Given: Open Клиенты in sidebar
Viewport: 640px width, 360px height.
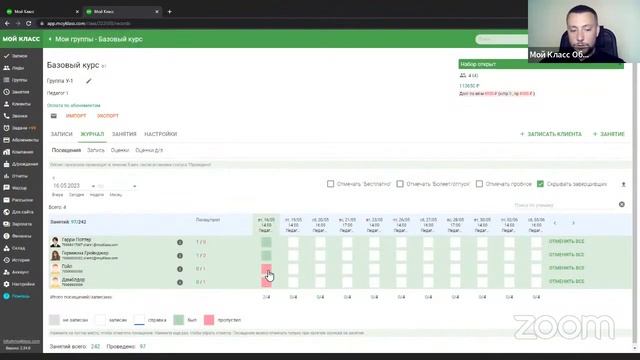Looking at the screenshot, I should 17,104.
